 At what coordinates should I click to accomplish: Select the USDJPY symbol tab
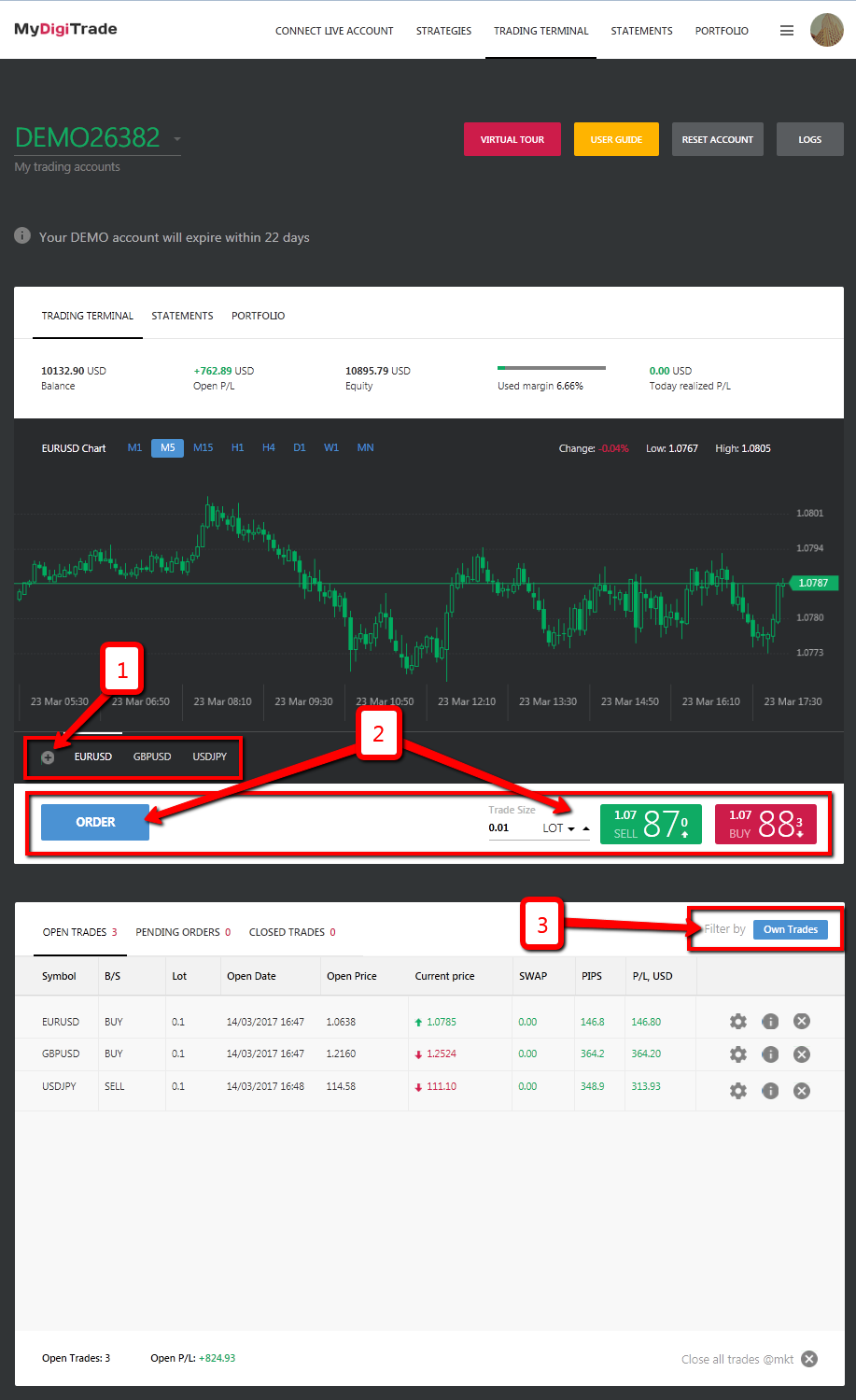click(210, 757)
